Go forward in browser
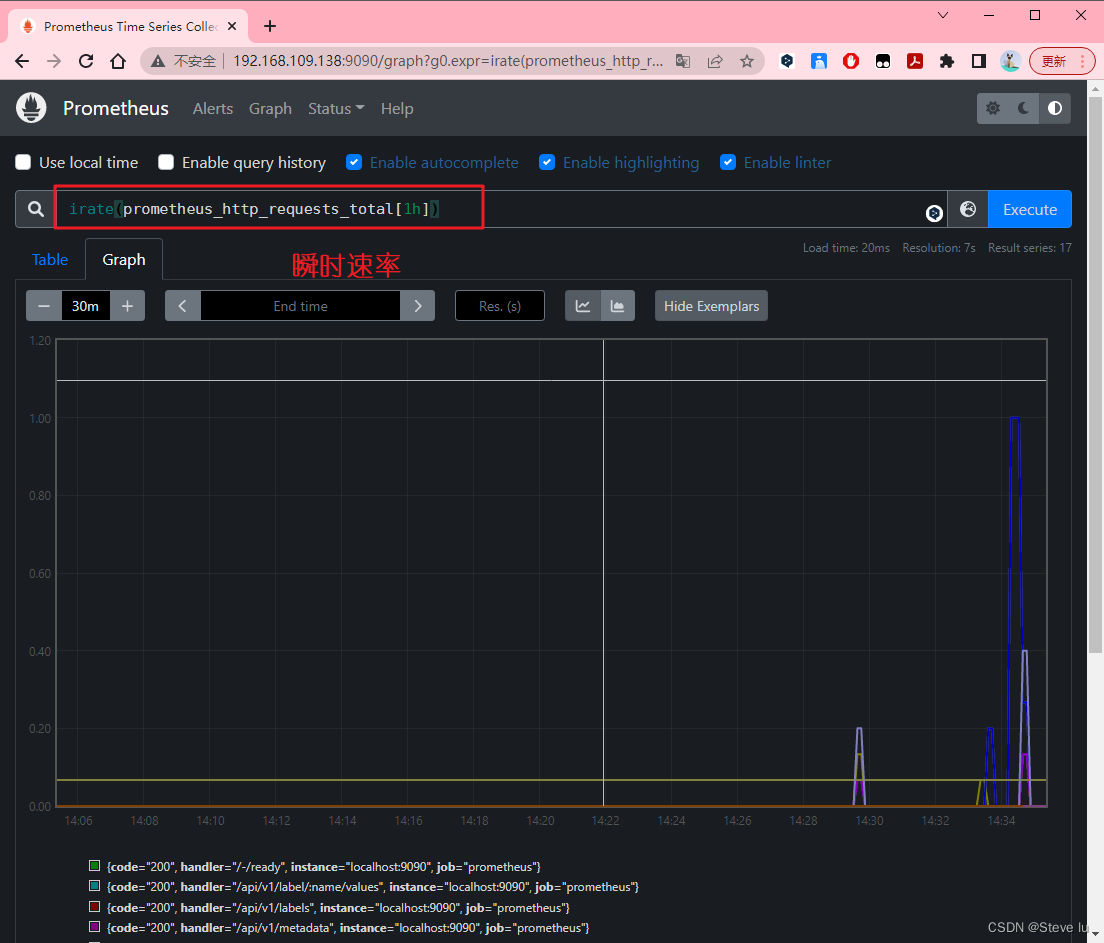 [54, 61]
